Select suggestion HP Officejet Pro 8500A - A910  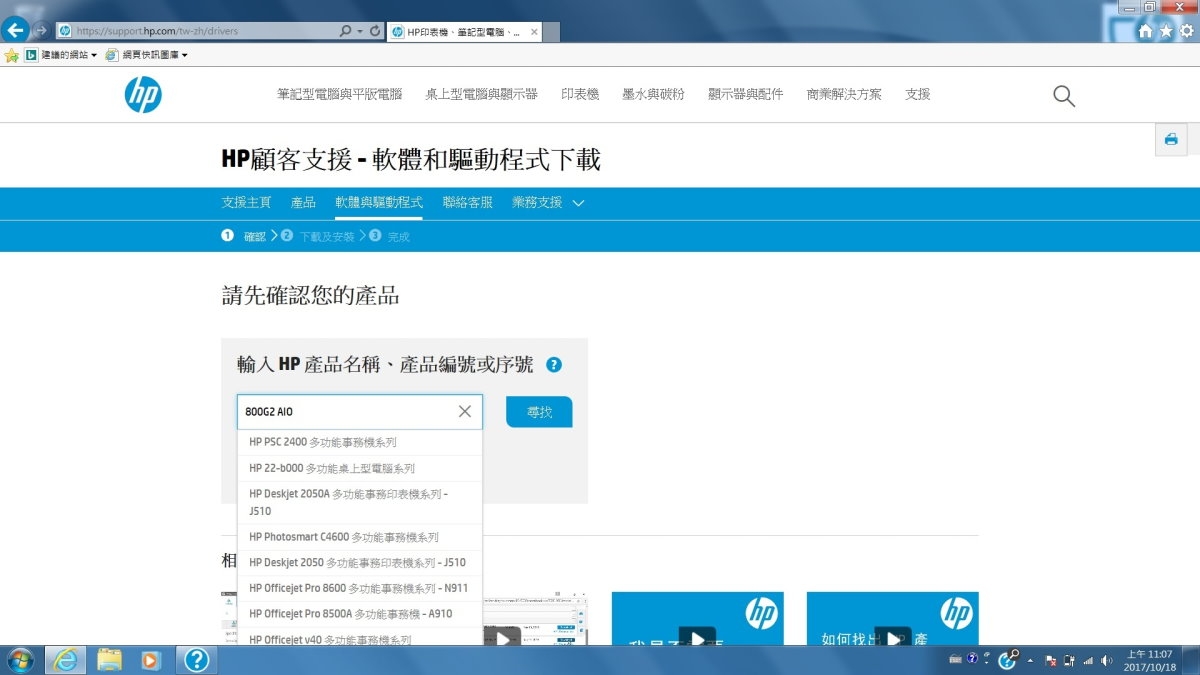coord(360,614)
